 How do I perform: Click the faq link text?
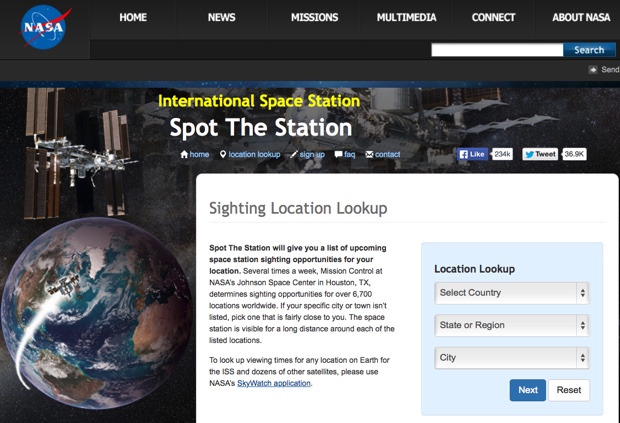[x=350, y=155]
